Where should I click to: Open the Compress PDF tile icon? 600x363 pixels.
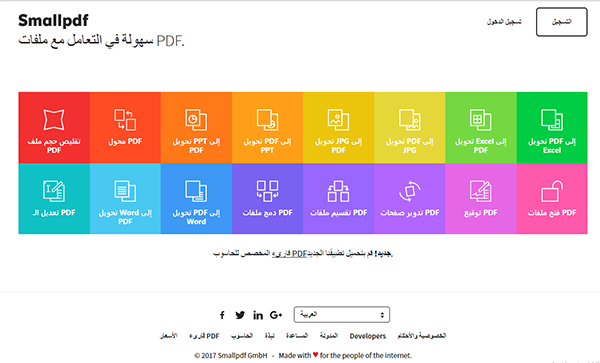[x=54, y=119]
